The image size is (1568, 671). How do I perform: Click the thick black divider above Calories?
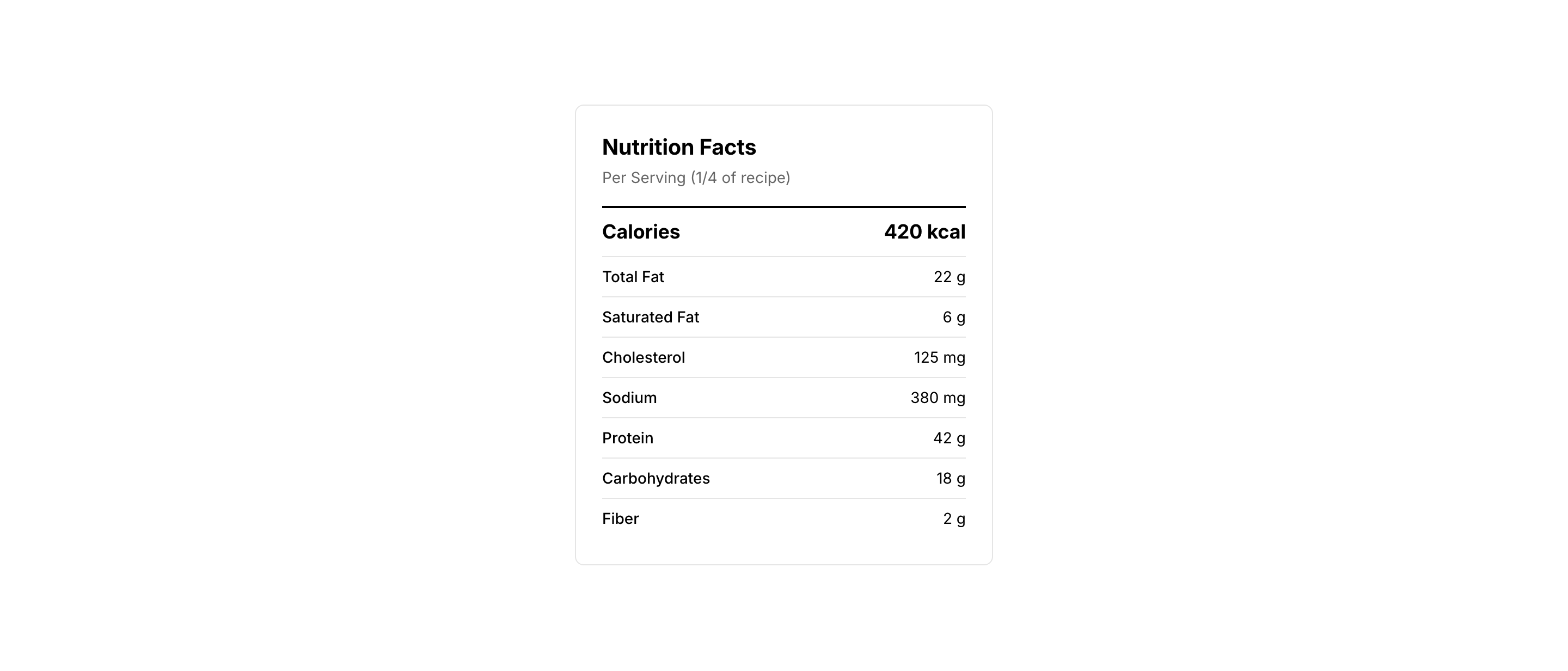[x=783, y=207]
